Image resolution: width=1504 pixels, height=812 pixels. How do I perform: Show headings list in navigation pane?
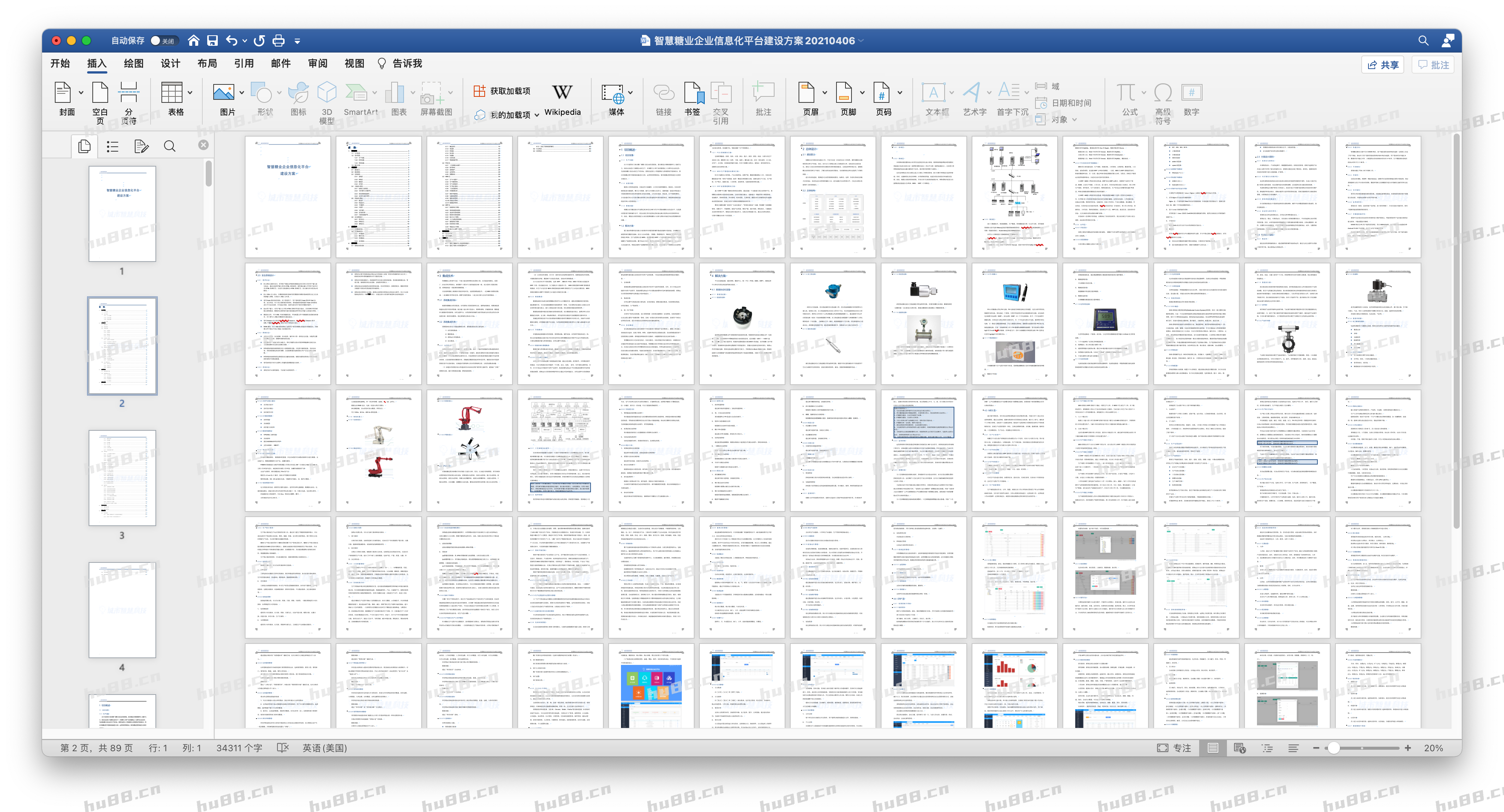click(113, 146)
